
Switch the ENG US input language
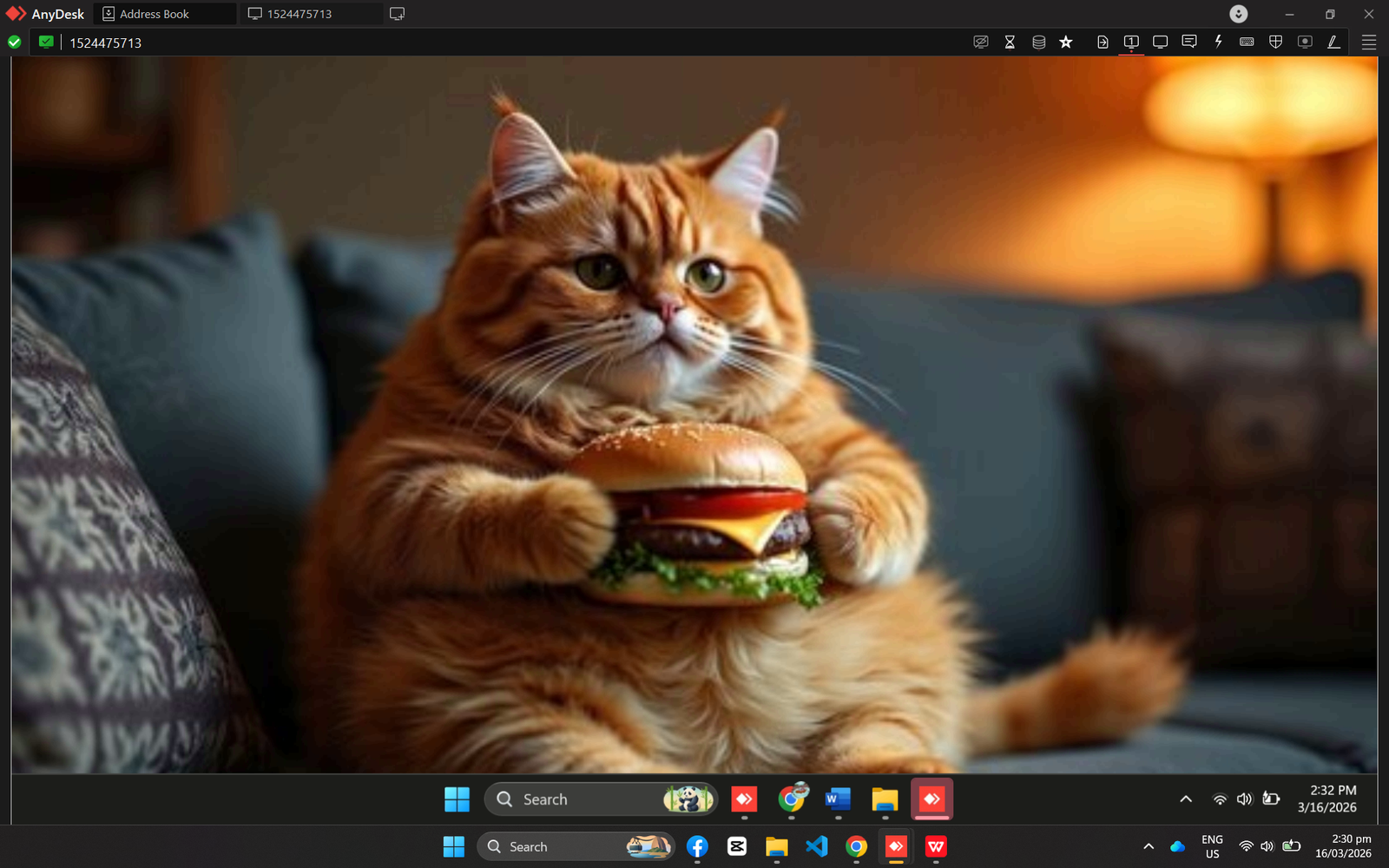click(x=1212, y=846)
